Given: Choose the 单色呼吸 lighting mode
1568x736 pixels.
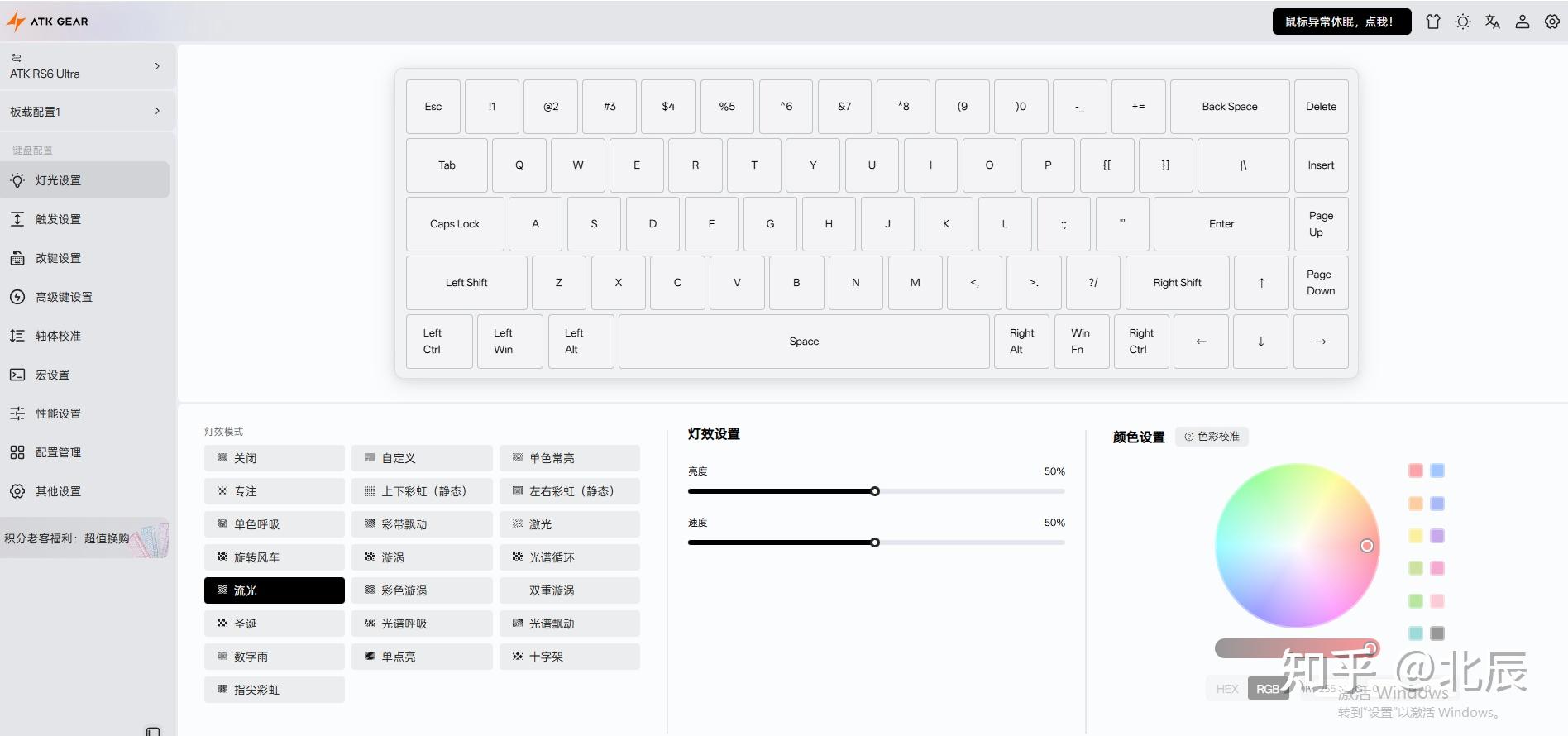Looking at the screenshot, I should pyautogui.click(x=275, y=524).
